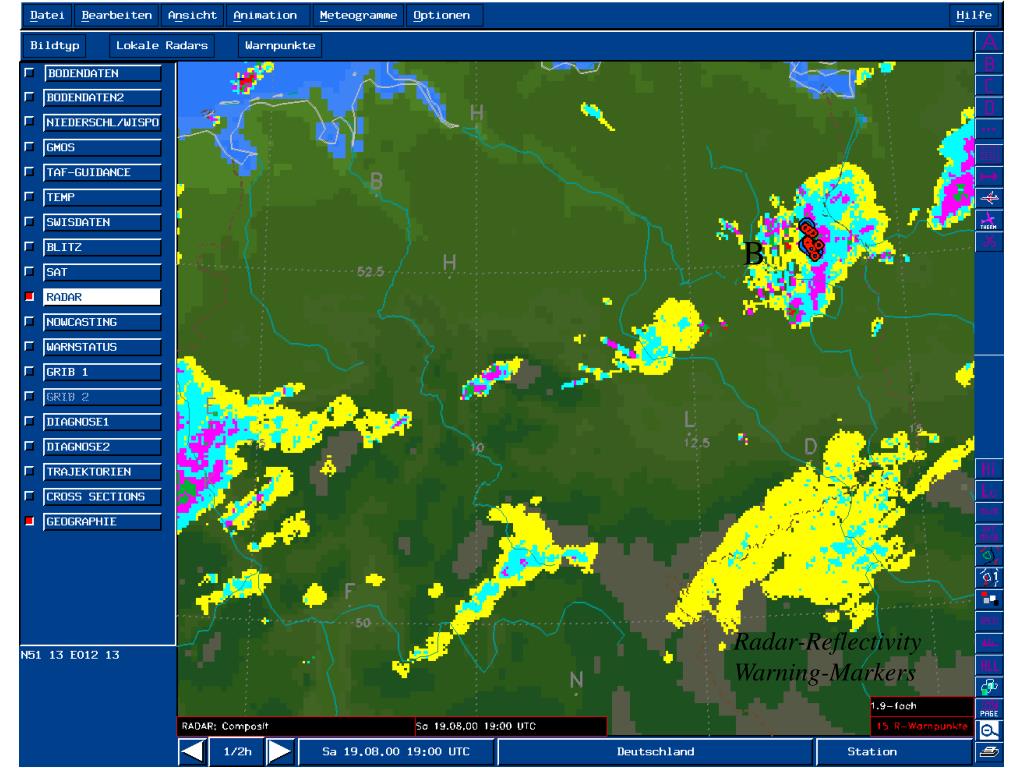The image size is (1024, 768).
Task: Open the Hilfe menu
Action: tap(974, 15)
